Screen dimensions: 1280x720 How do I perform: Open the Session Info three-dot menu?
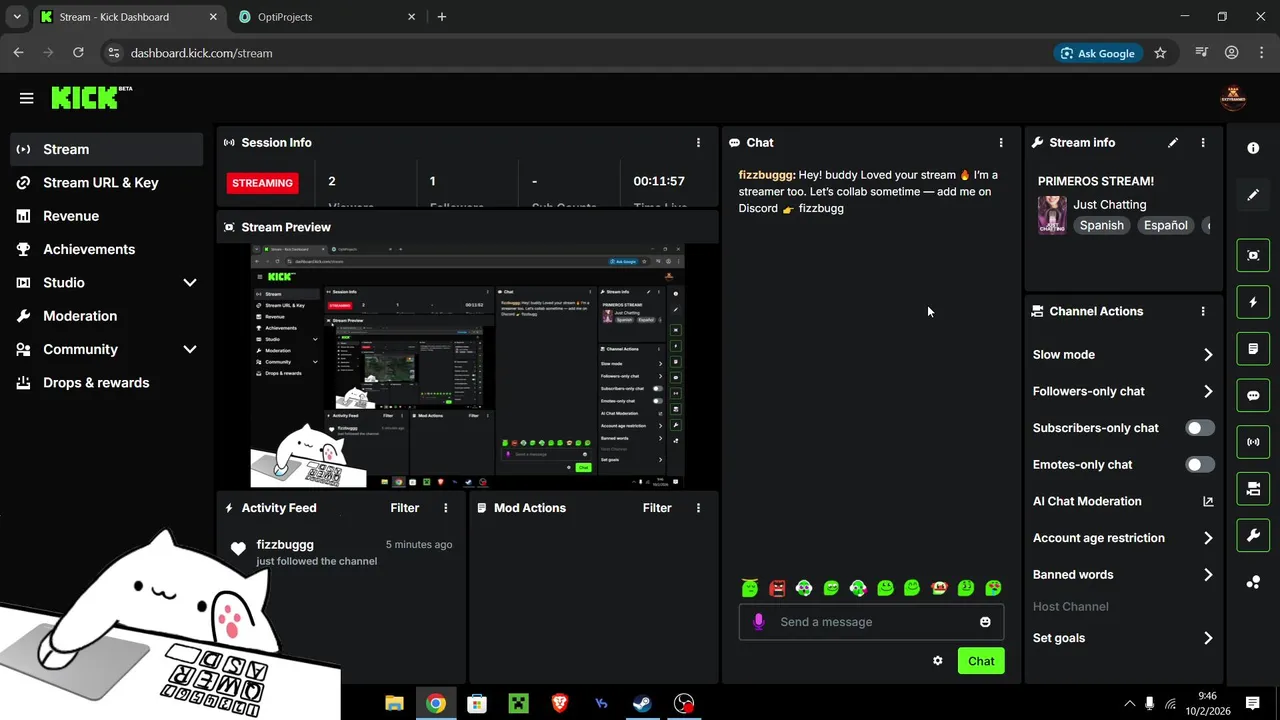[x=698, y=143]
